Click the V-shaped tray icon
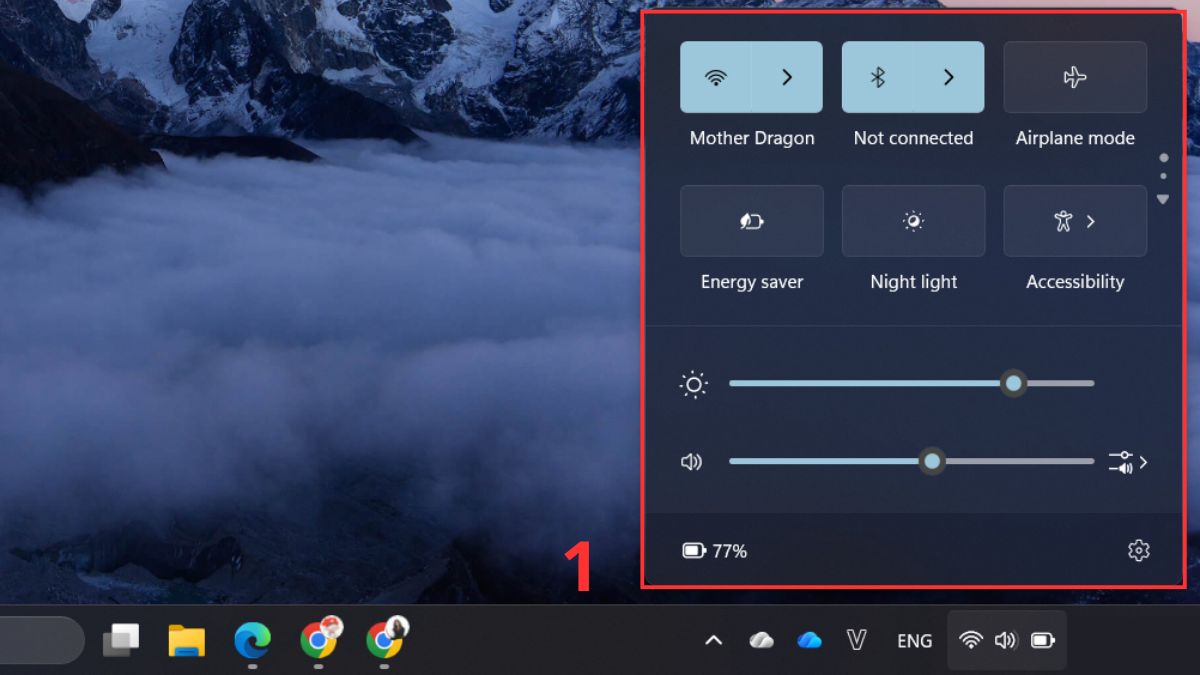The width and height of the screenshot is (1200, 675). click(856, 640)
